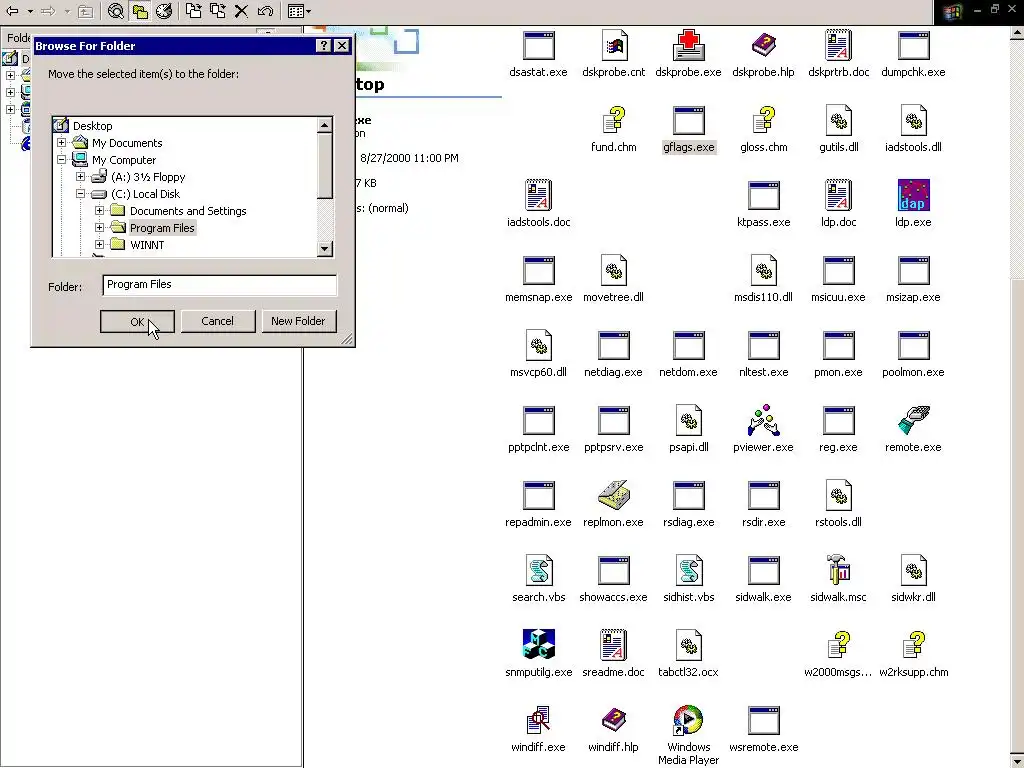This screenshot has width=1024, height=768.
Task: Select WINNT folder in dialog tree
Action: 147,245
